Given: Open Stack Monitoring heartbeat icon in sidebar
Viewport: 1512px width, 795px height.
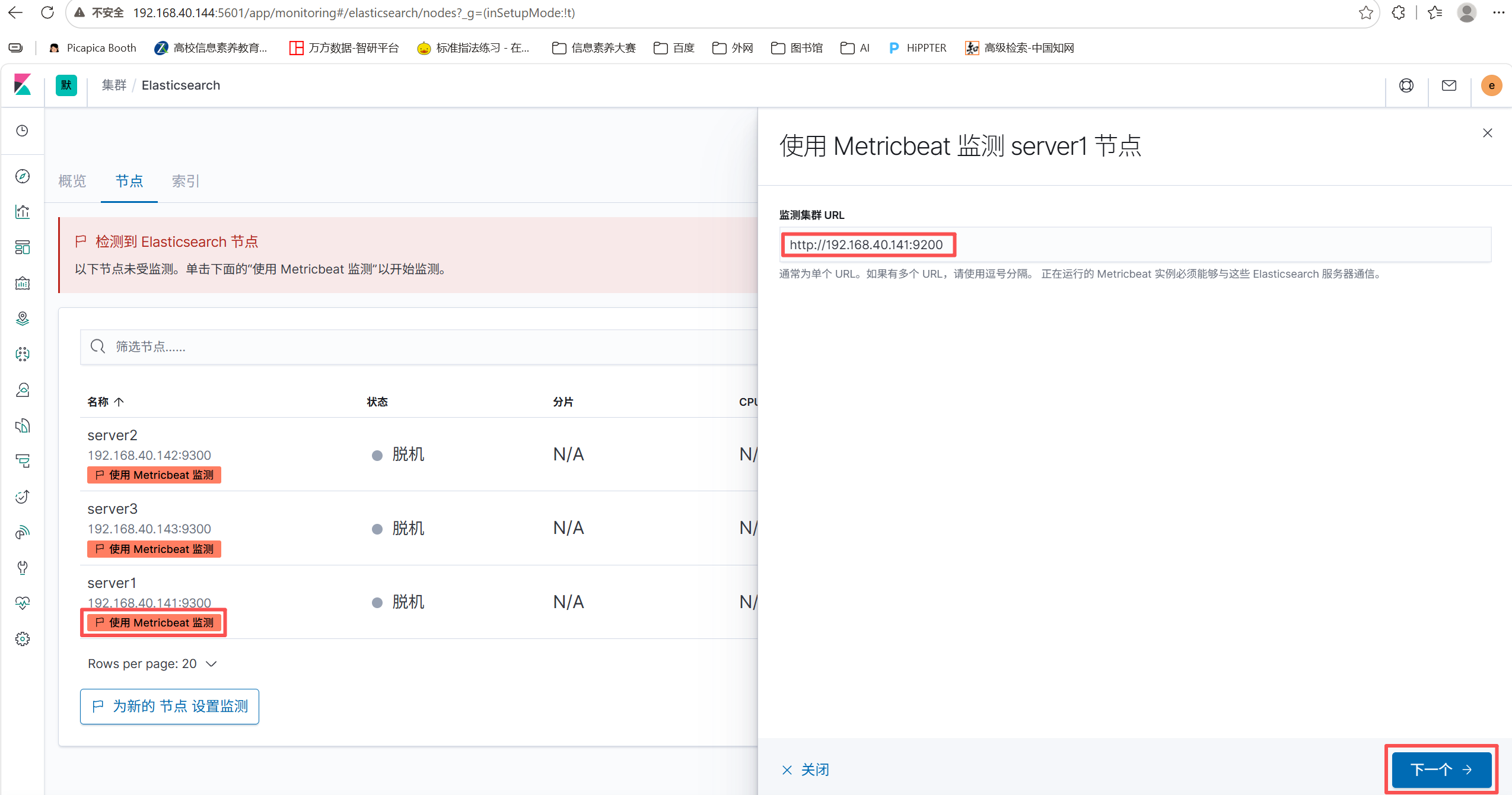Looking at the screenshot, I should [x=23, y=603].
